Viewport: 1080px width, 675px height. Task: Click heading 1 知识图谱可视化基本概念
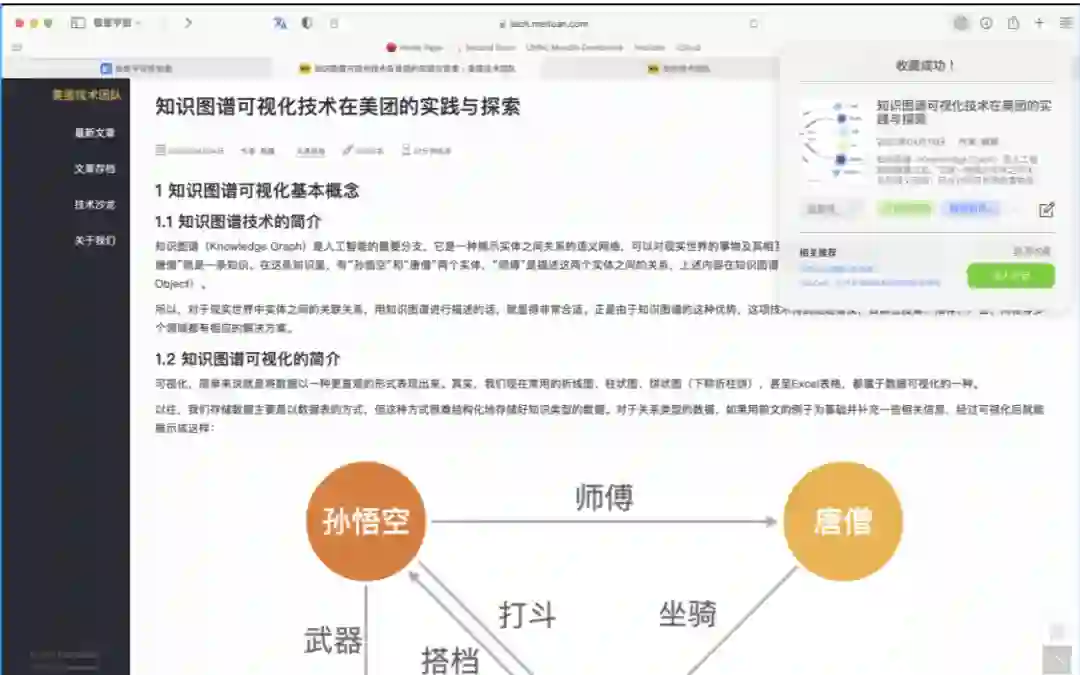click(x=257, y=191)
